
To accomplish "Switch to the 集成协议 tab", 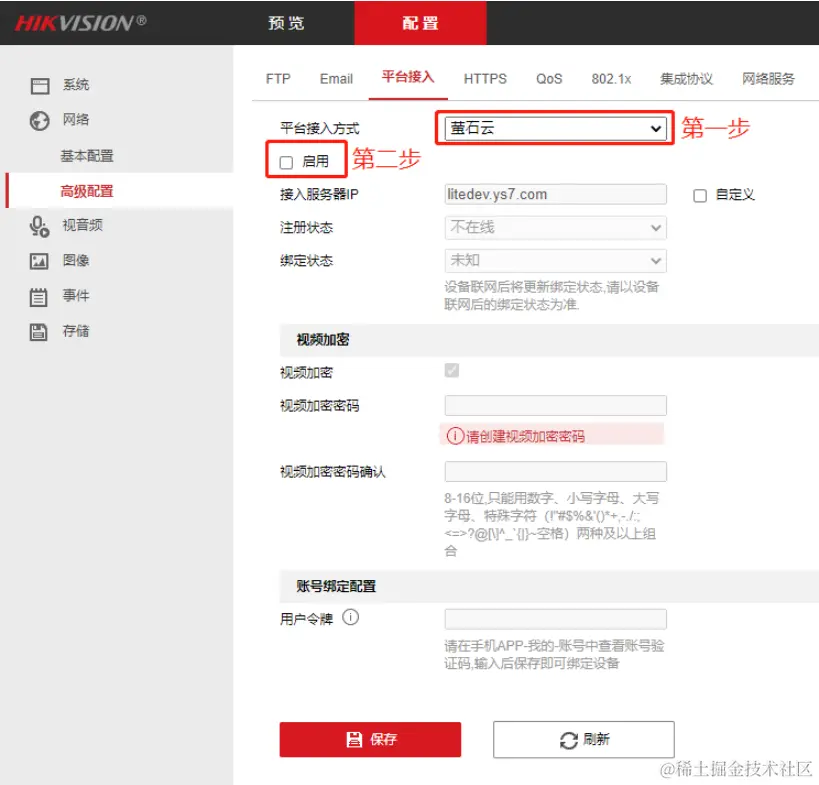I will pos(686,79).
